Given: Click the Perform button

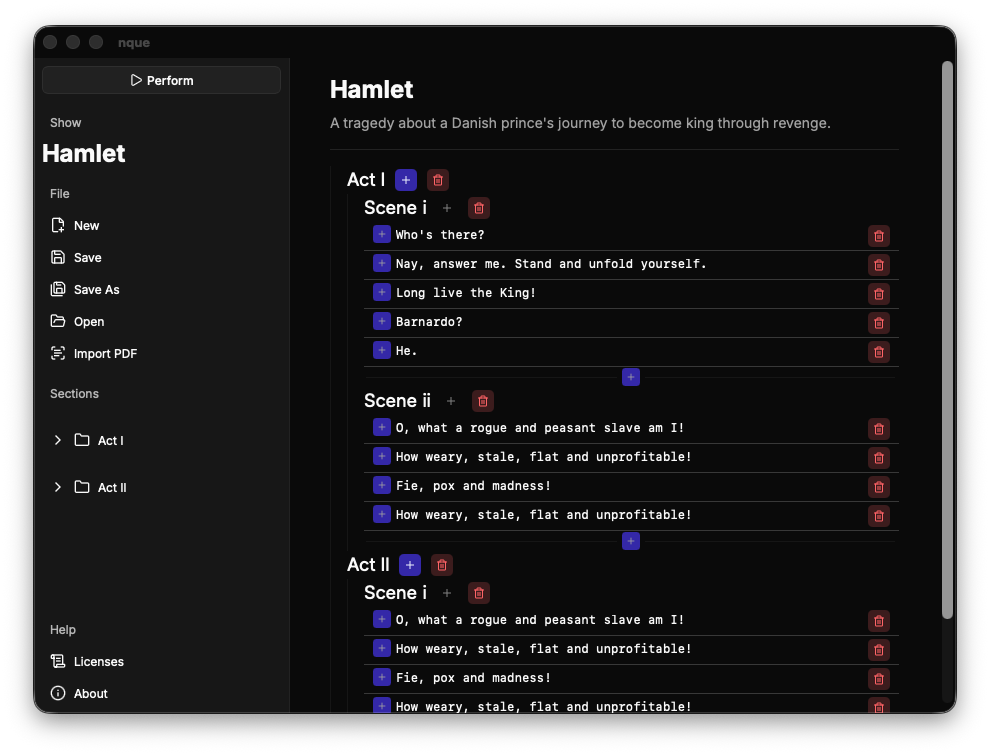Looking at the screenshot, I should (x=162, y=80).
